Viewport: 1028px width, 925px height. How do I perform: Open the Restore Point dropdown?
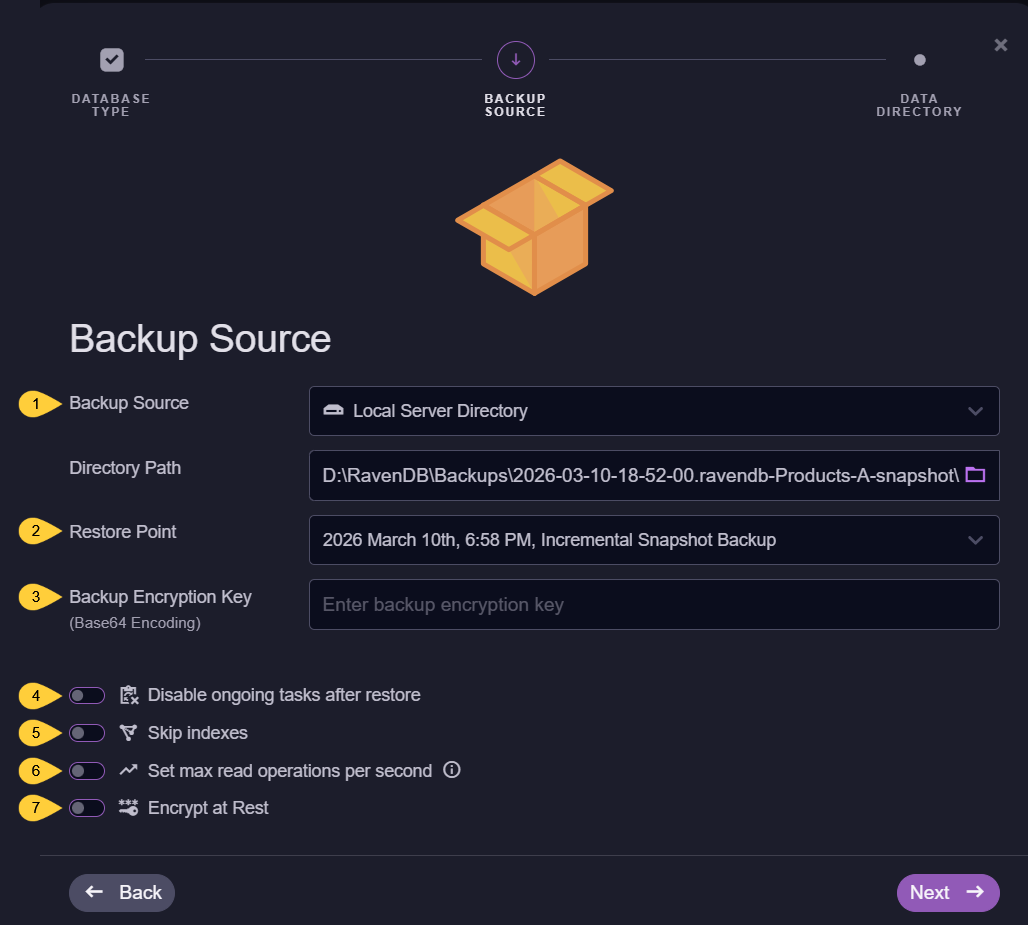[654, 540]
